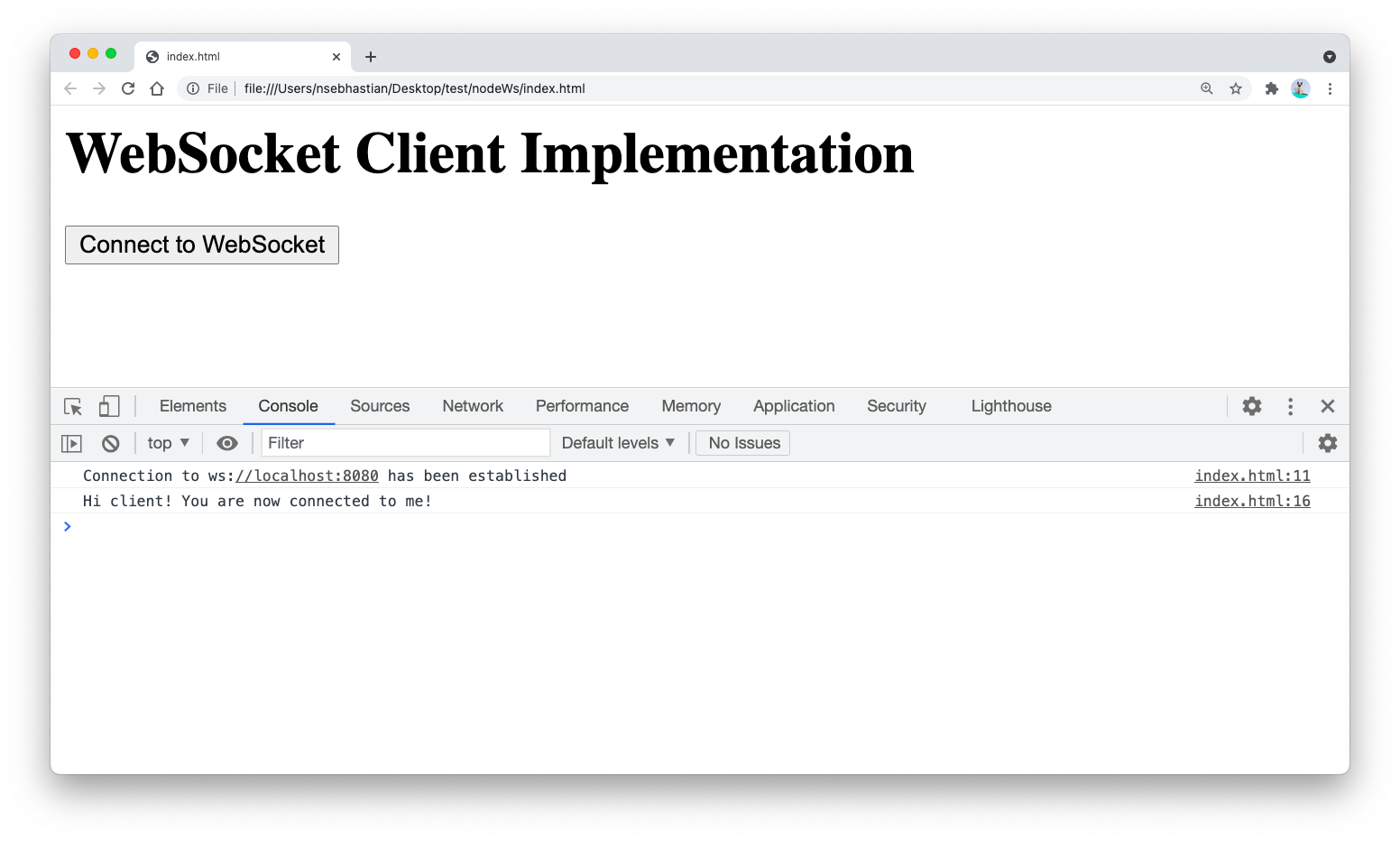Go to the Memory tab
This screenshot has height=841, width=1400.
[x=691, y=406]
